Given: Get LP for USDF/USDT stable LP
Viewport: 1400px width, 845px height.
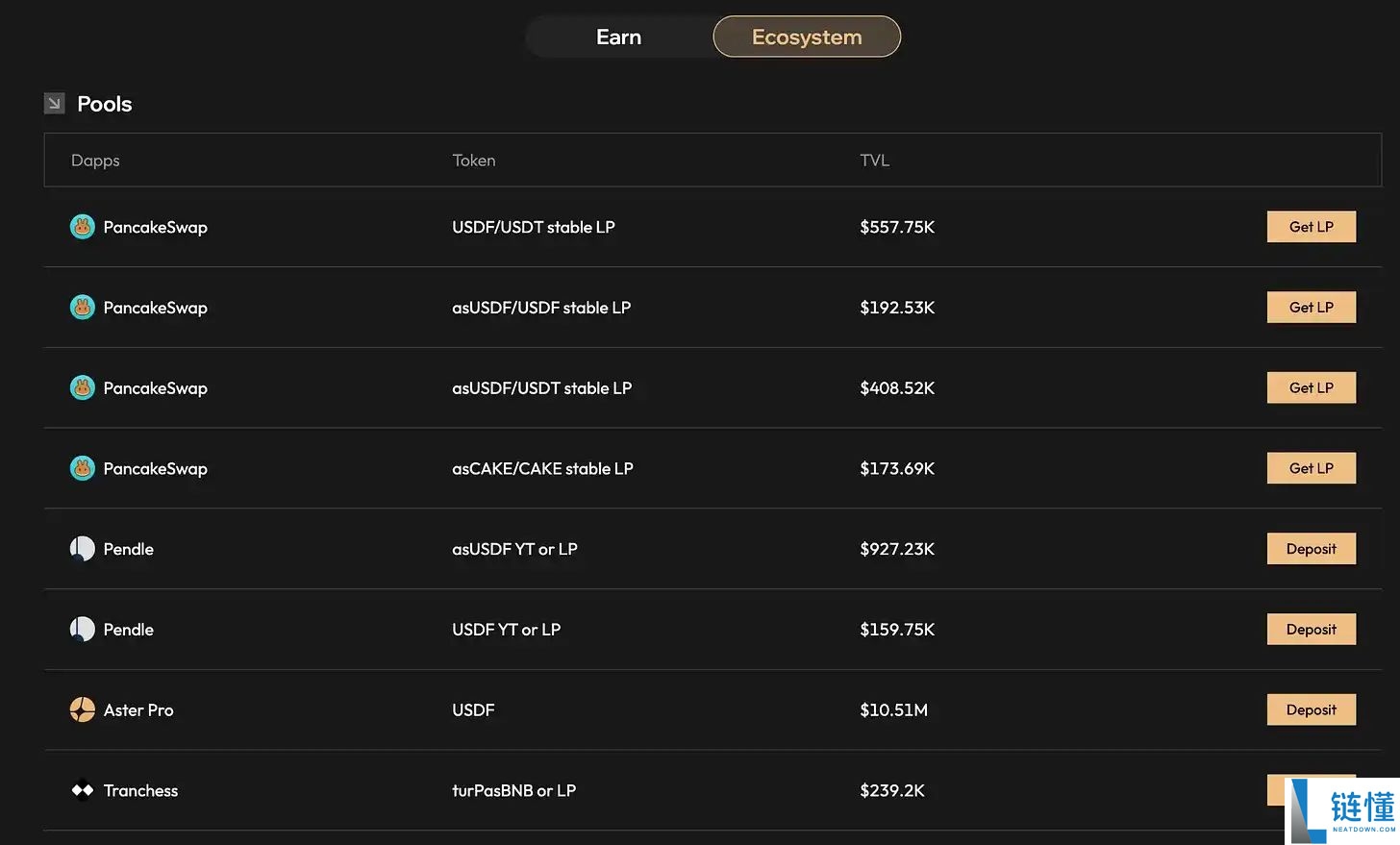Looking at the screenshot, I should pyautogui.click(x=1312, y=227).
